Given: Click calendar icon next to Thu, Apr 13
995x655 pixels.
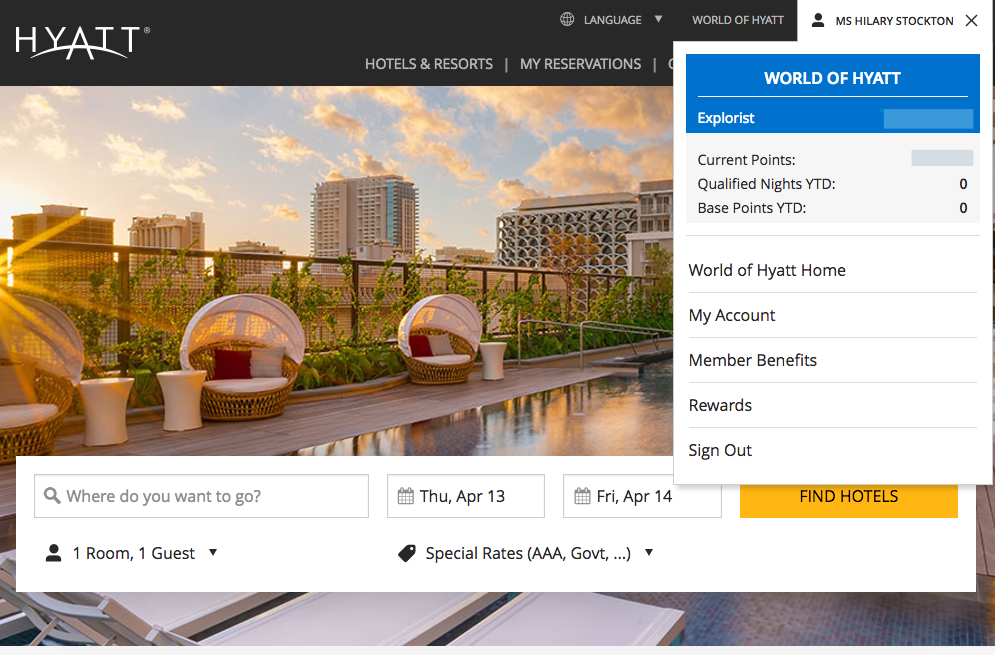Looking at the screenshot, I should pos(405,496).
